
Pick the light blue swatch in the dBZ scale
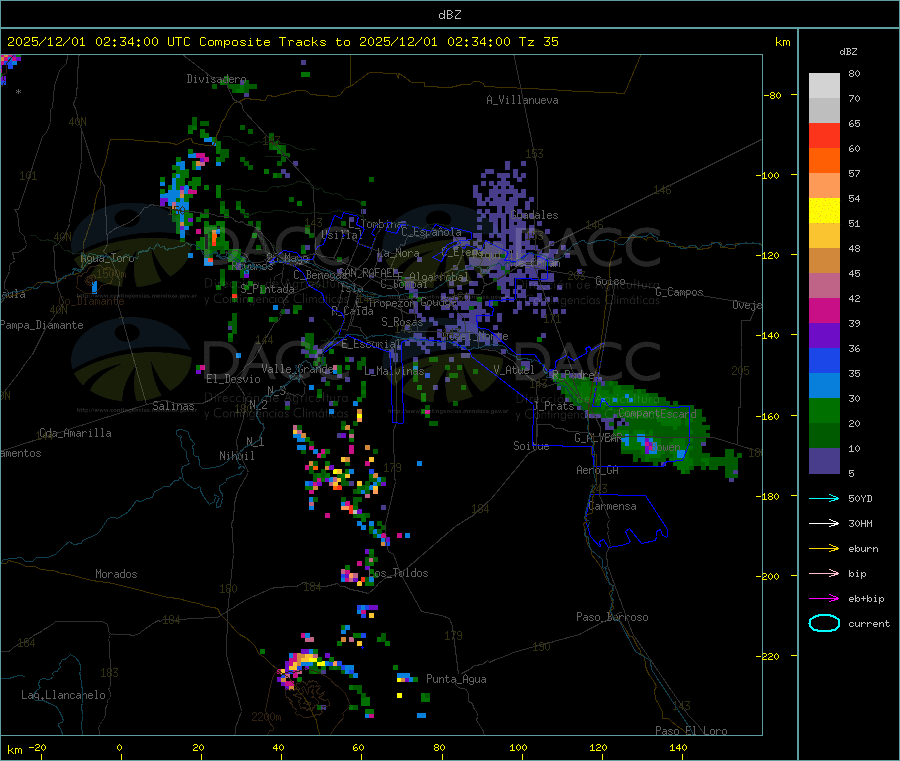[x=824, y=385]
